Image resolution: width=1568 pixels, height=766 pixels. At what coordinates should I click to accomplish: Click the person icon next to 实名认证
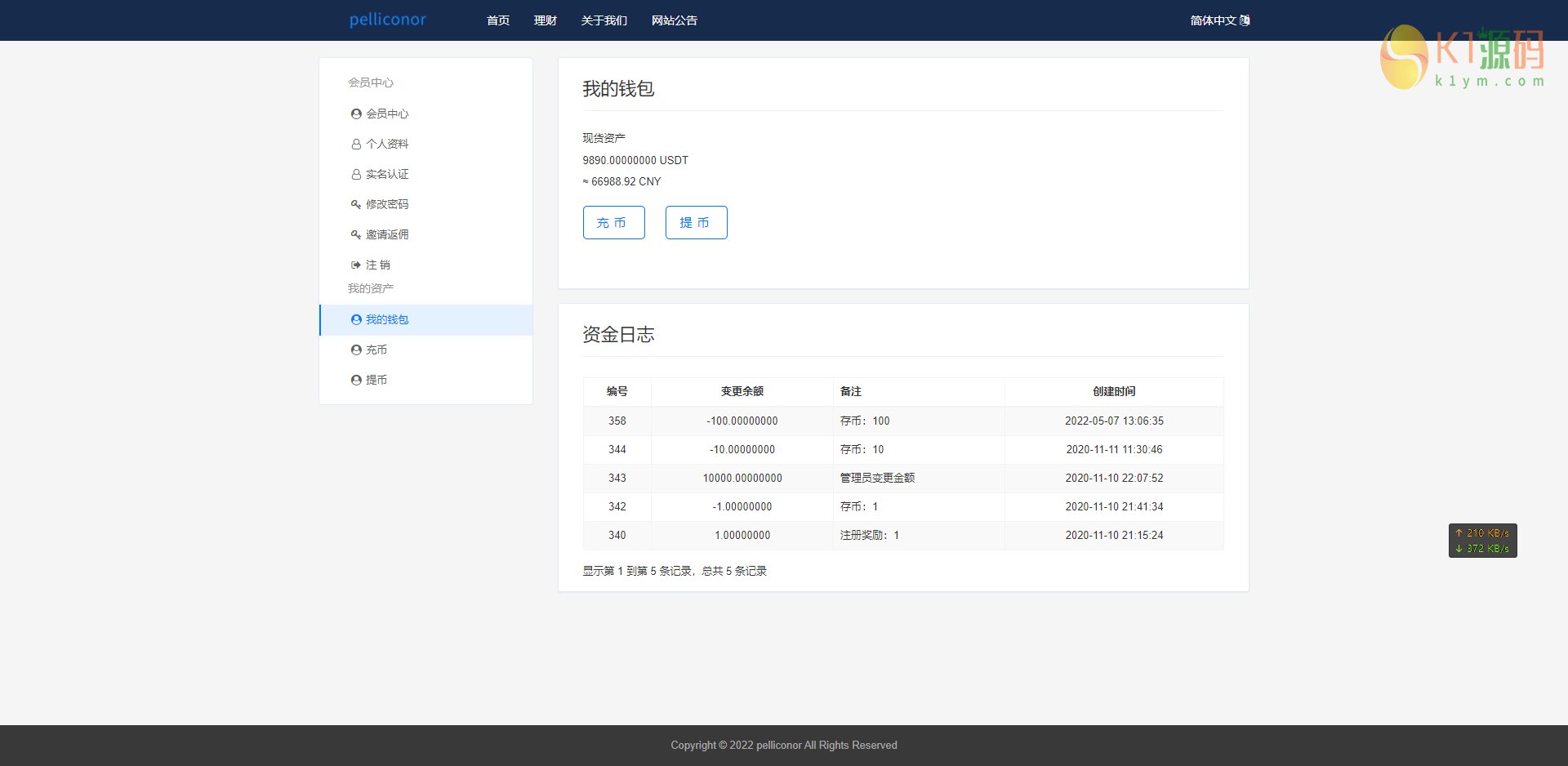[356, 175]
